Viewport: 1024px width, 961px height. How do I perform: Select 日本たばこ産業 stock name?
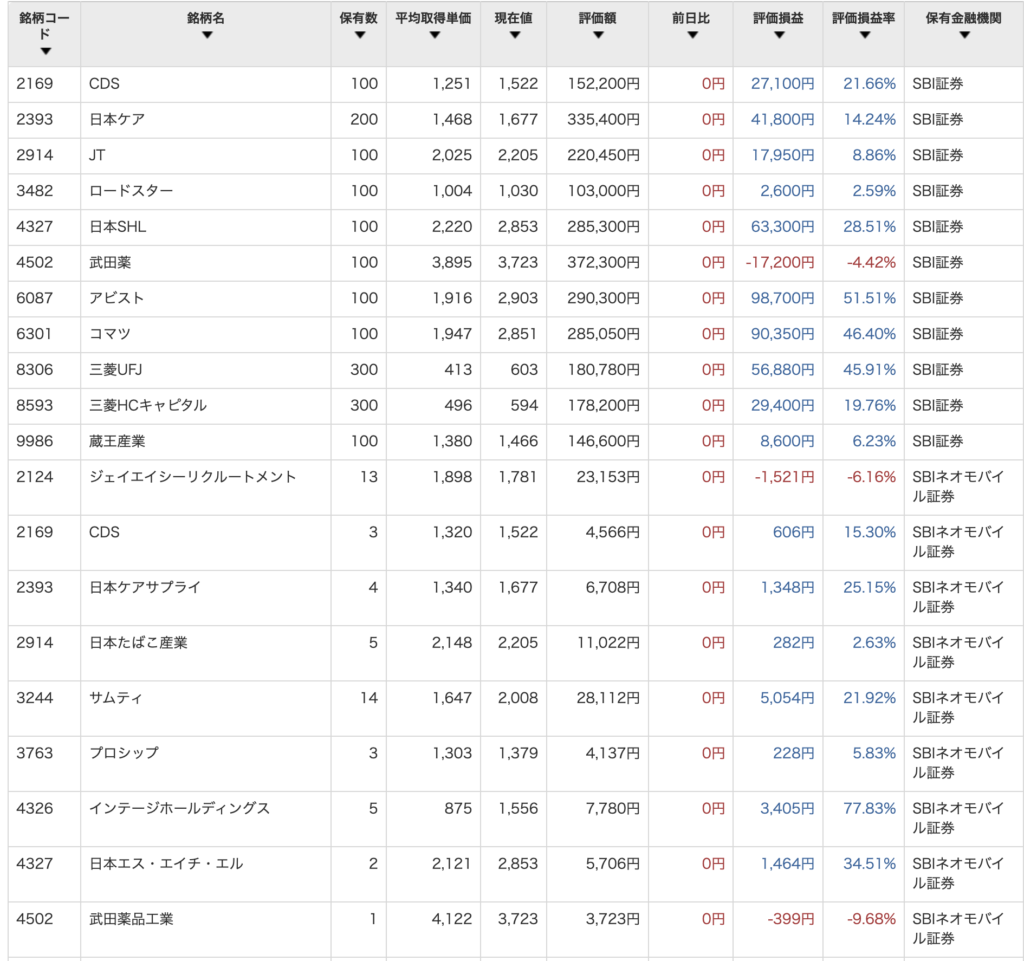[x=138, y=643]
